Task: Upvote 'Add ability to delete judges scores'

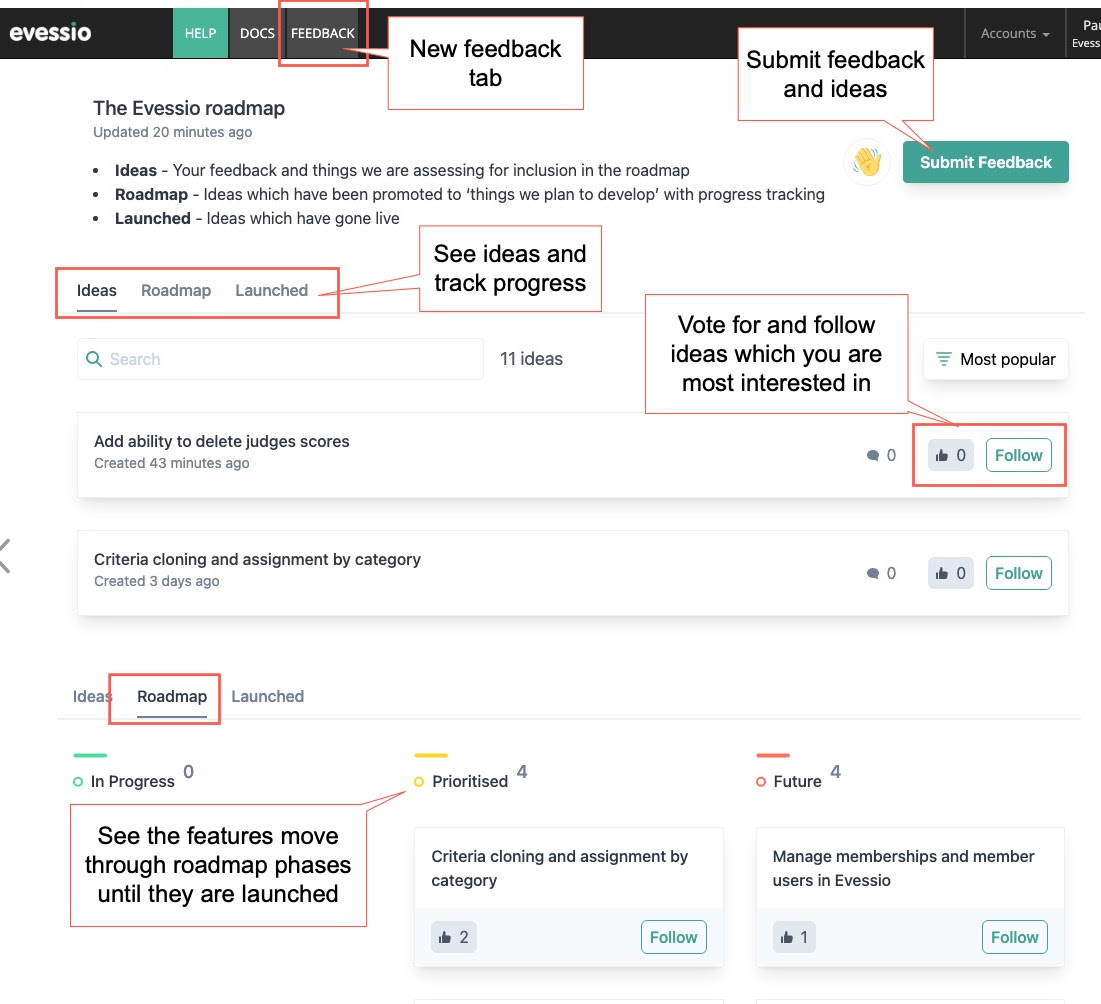Action: pos(950,456)
